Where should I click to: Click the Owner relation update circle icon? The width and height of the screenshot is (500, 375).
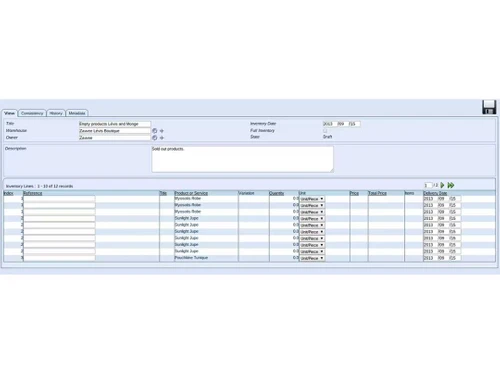(155, 138)
